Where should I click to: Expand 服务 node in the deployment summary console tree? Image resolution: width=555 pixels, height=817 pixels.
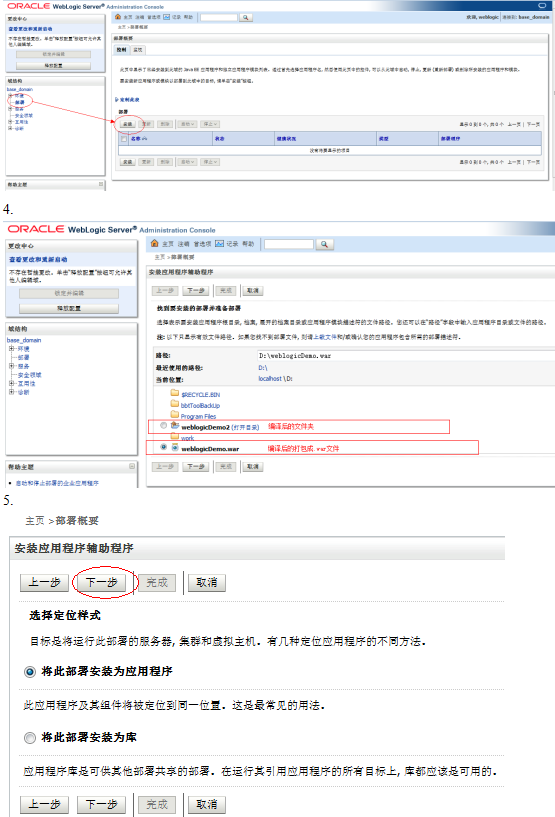pyautogui.click(x=10, y=109)
